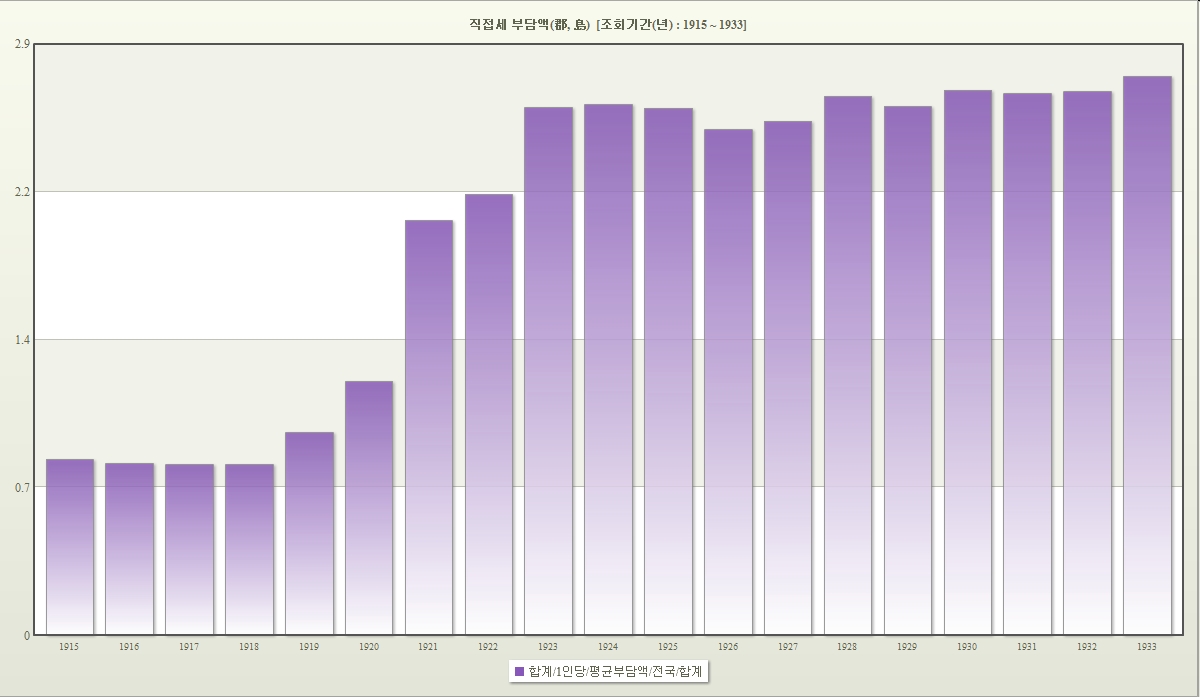Select the bar for 1926

[x=728, y=381]
